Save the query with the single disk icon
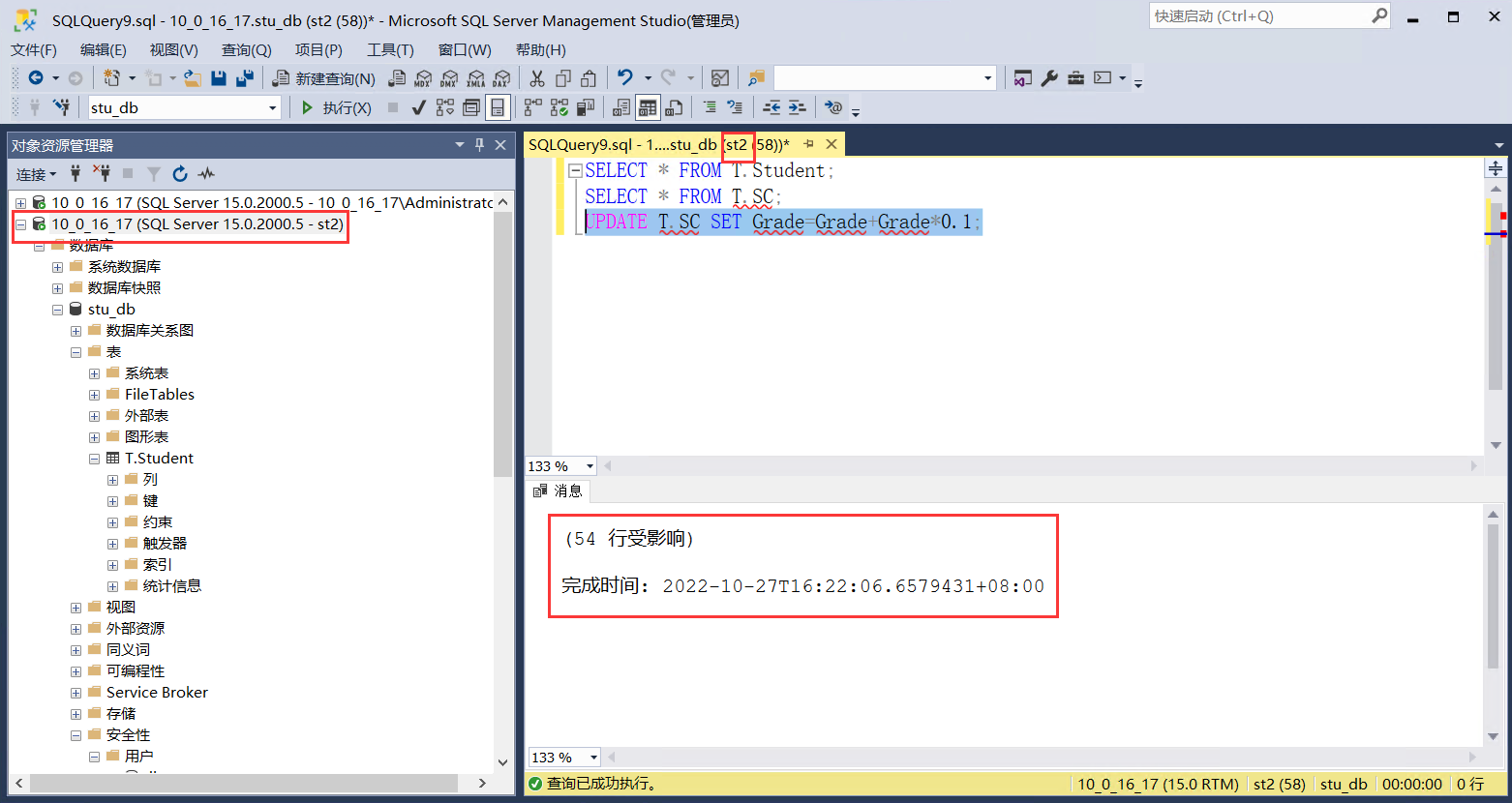 tap(219, 78)
